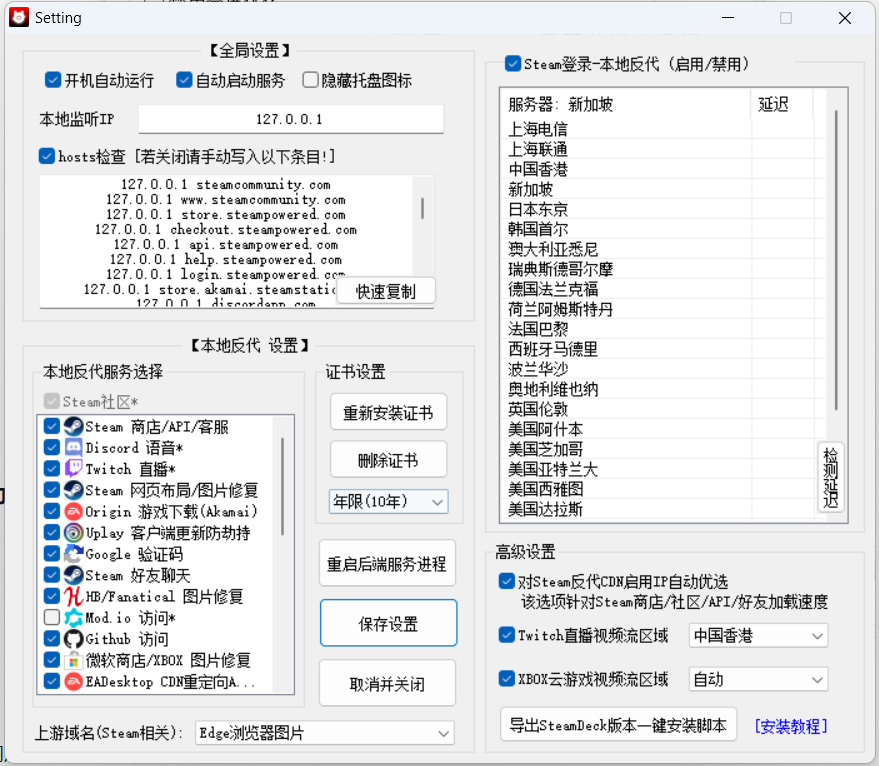Select 法国巴黎 server
Screen dimensions: 879x766
tap(661, 329)
